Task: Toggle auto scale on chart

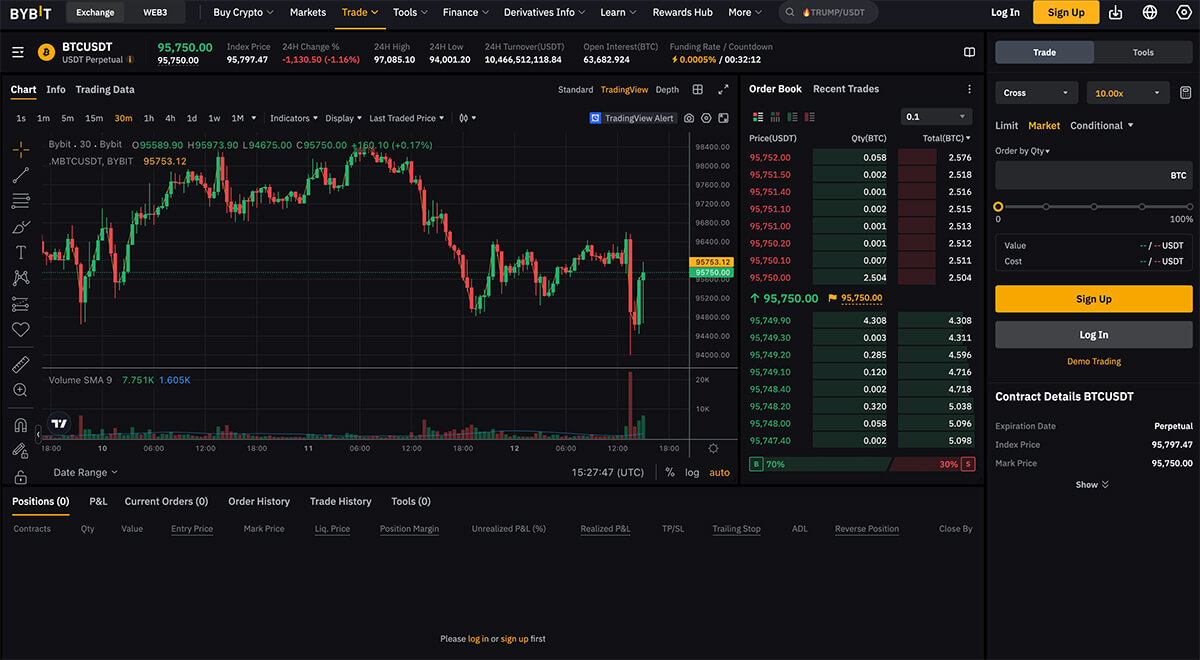Action: tap(719, 472)
